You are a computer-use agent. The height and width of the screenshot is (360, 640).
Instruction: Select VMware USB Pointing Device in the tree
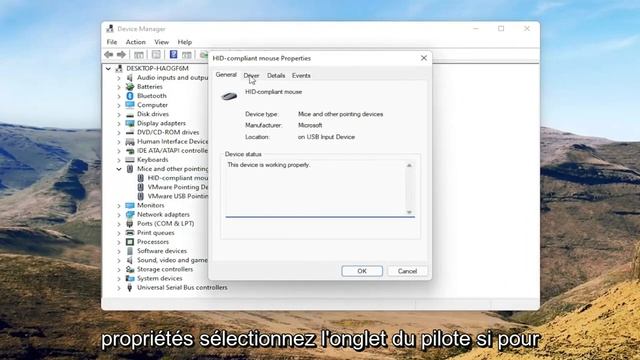[x=178, y=196]
